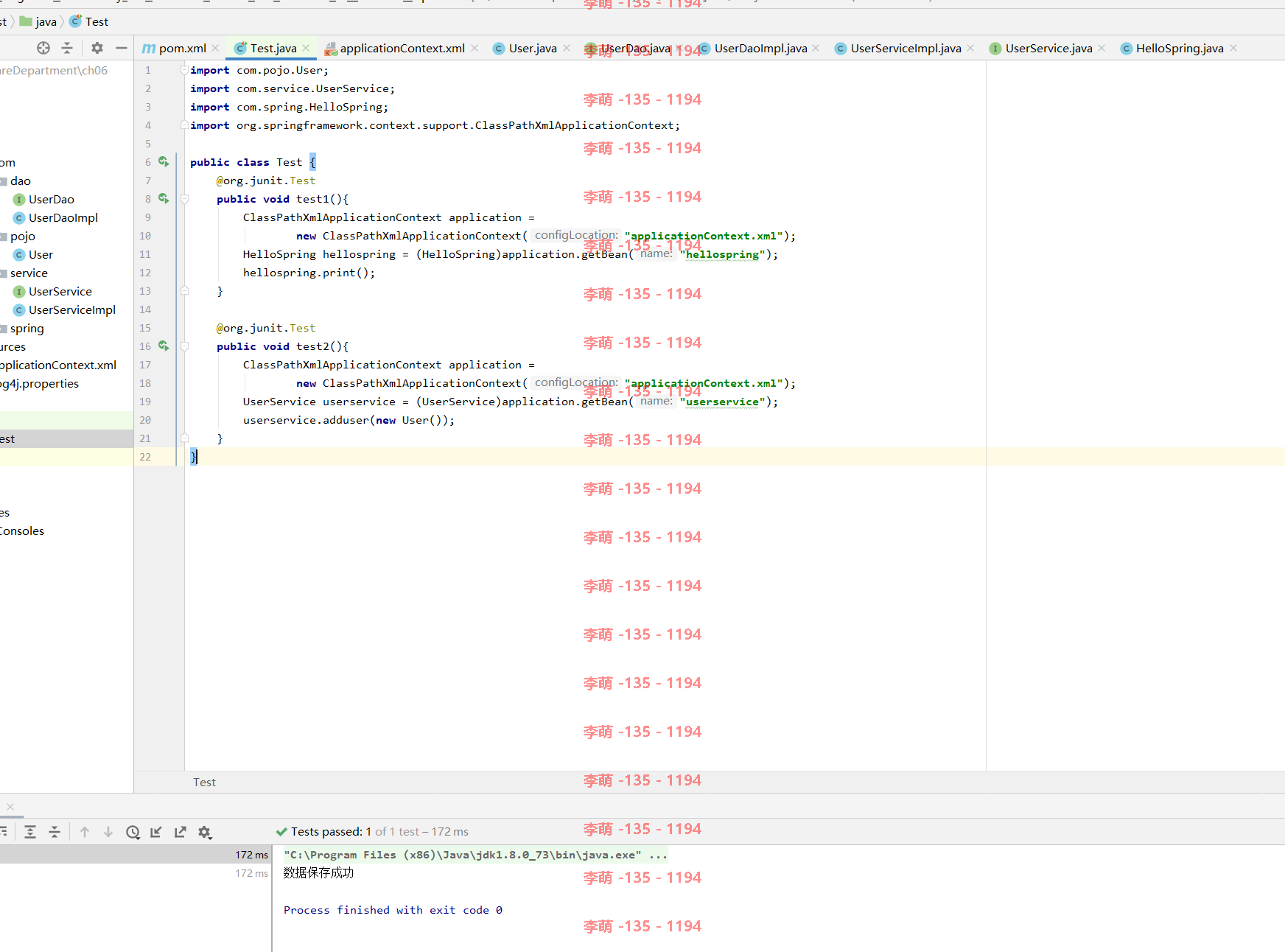Image resolution: width=1285 pixels, height=952 pixels.
Task: Select the second 172 ms test row
Action: pos(136,873)
